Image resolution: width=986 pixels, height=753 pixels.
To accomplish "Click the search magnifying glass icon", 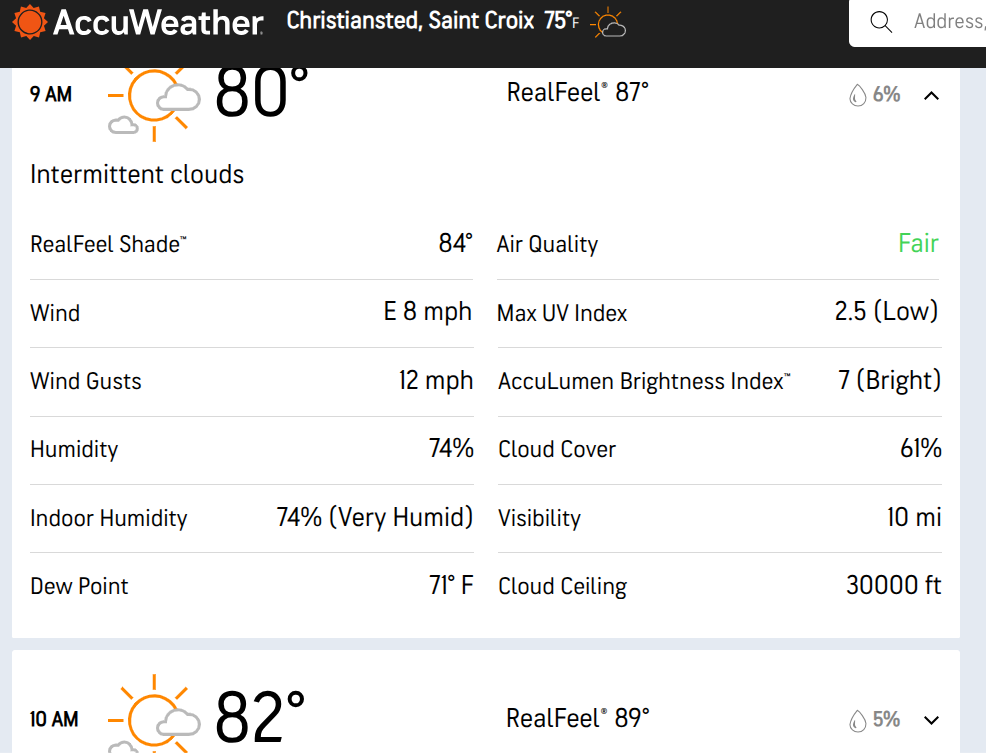I will [x=881, y=22].
